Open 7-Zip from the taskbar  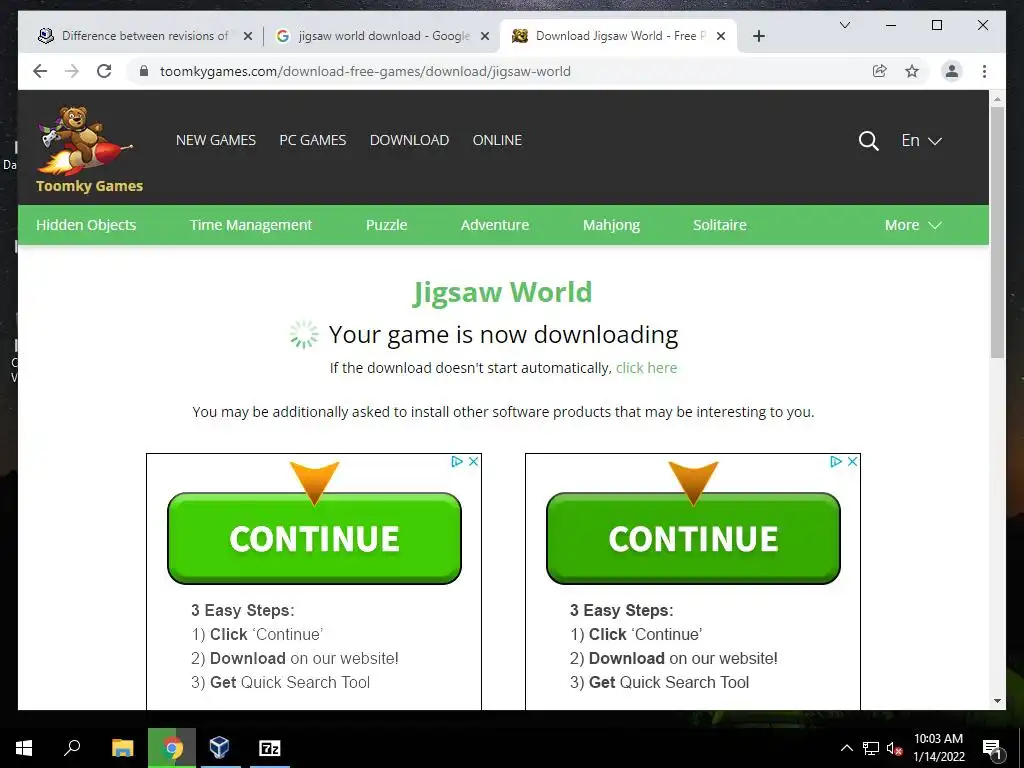269,748
